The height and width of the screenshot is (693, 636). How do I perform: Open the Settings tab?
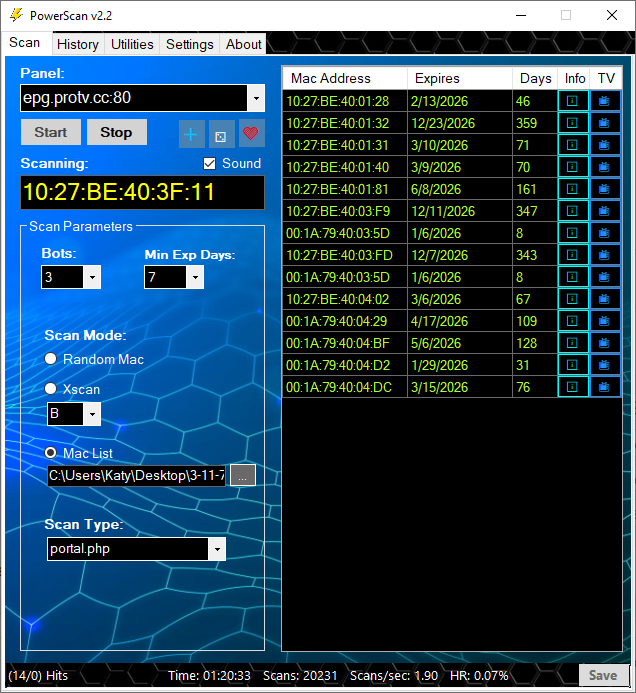click(x=190, y=44)
